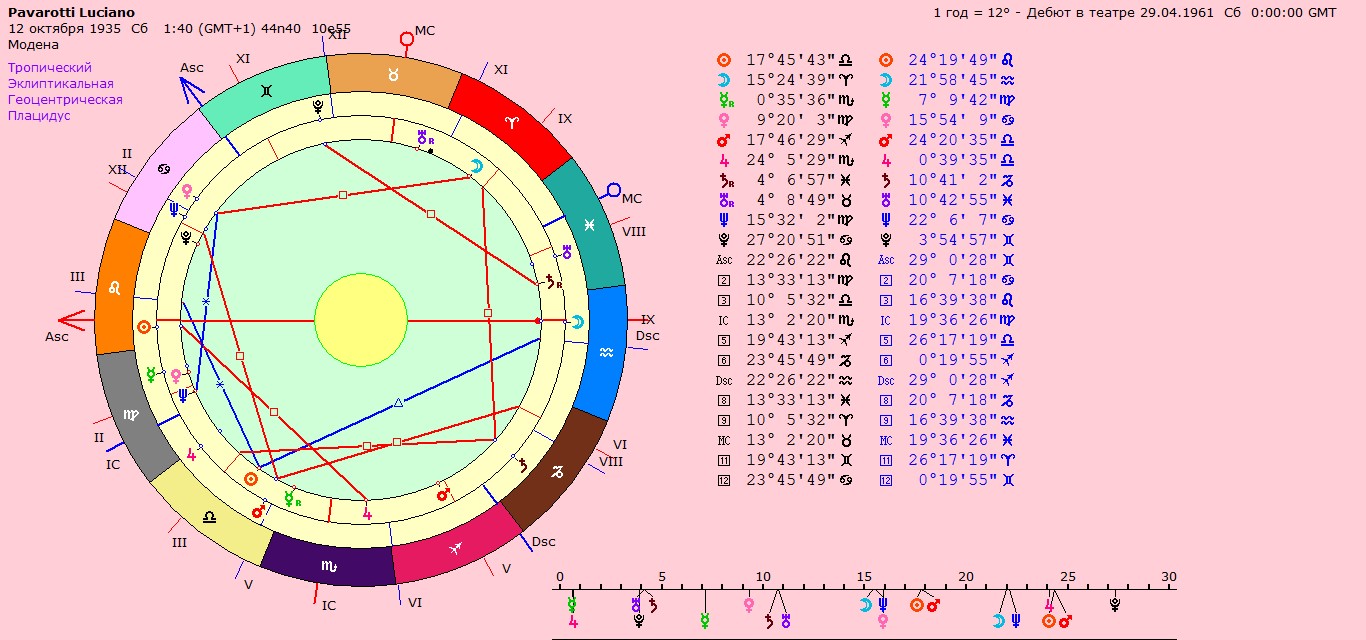This screenshot has height=640, width=1366.
Task: Click the red MC circle marker above the wheel
Action: 406,40
